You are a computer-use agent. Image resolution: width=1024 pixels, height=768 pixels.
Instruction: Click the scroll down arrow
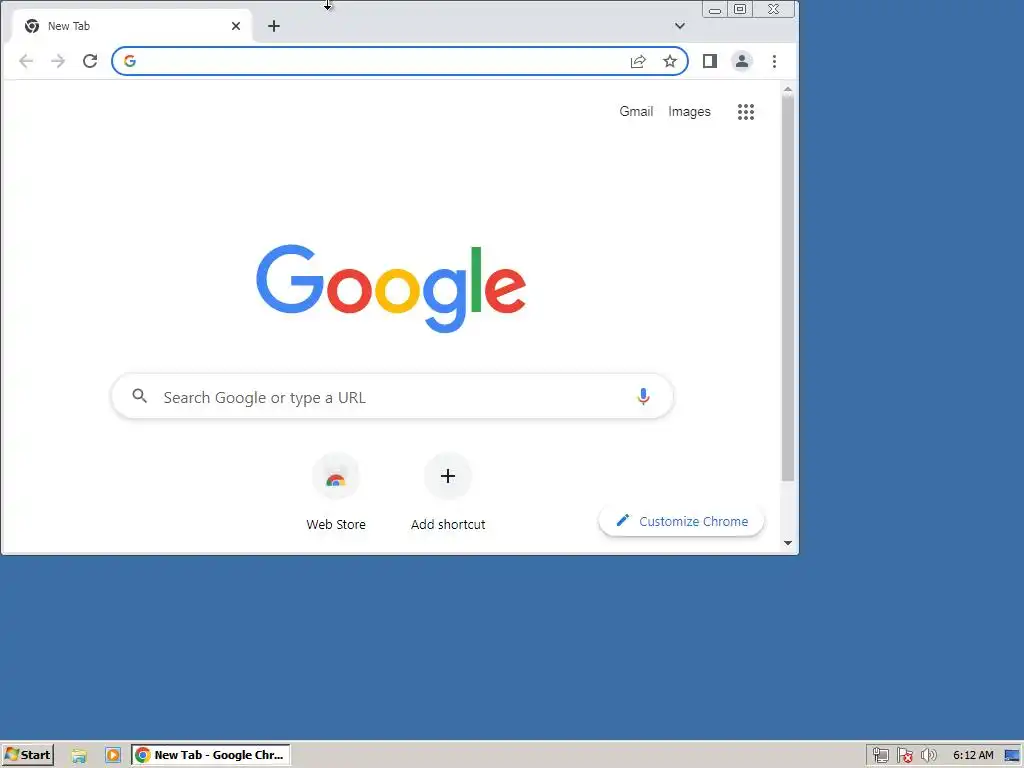point(788,543)
